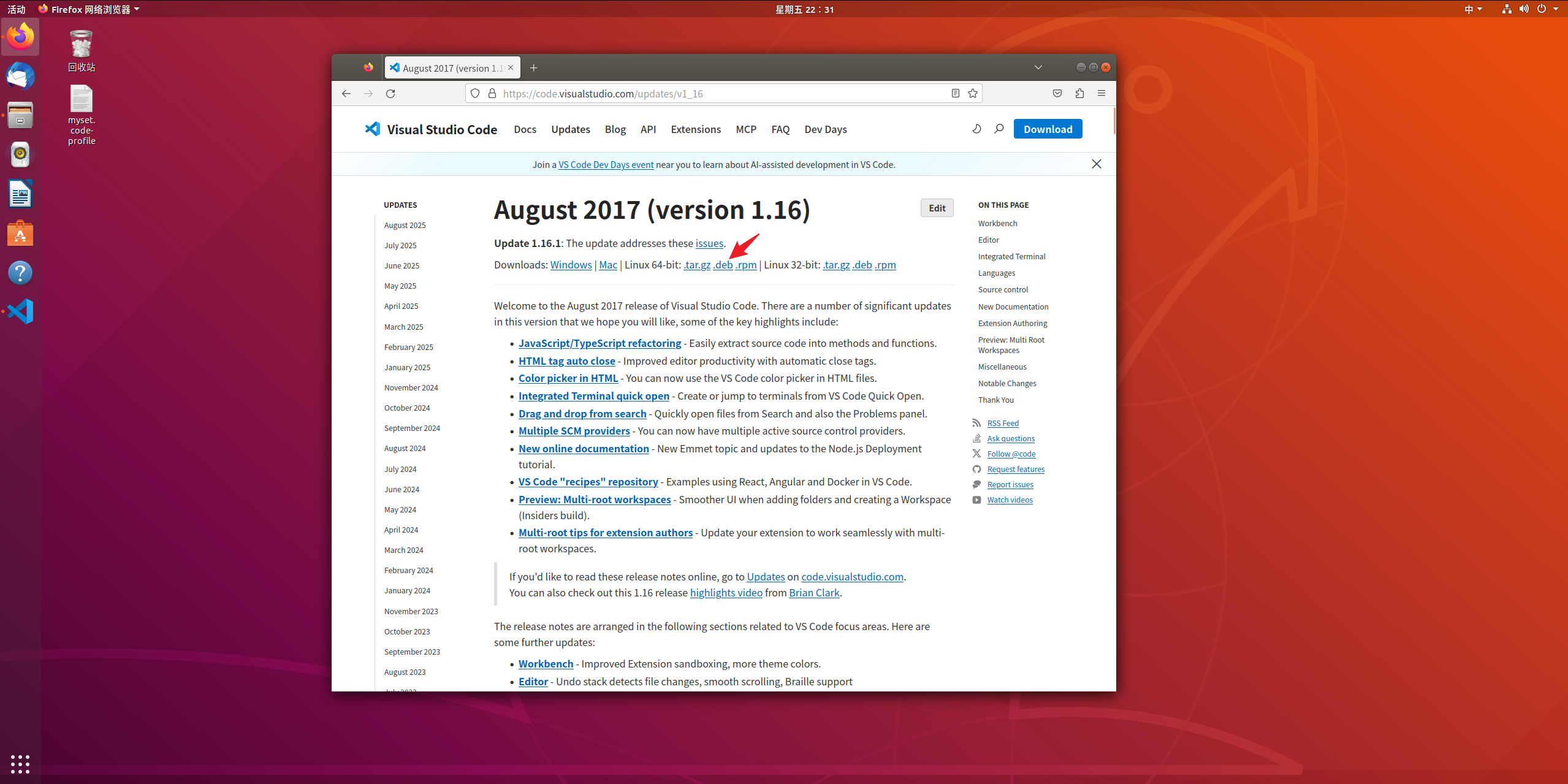Open a new tab with plus button

[x=533, y=67]
